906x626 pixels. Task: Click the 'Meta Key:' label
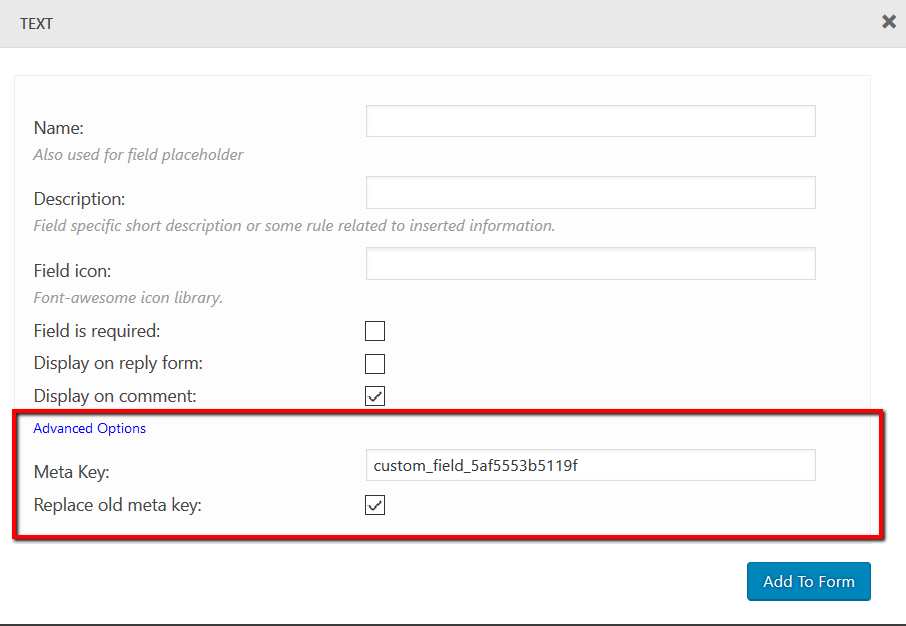(71, 472)
